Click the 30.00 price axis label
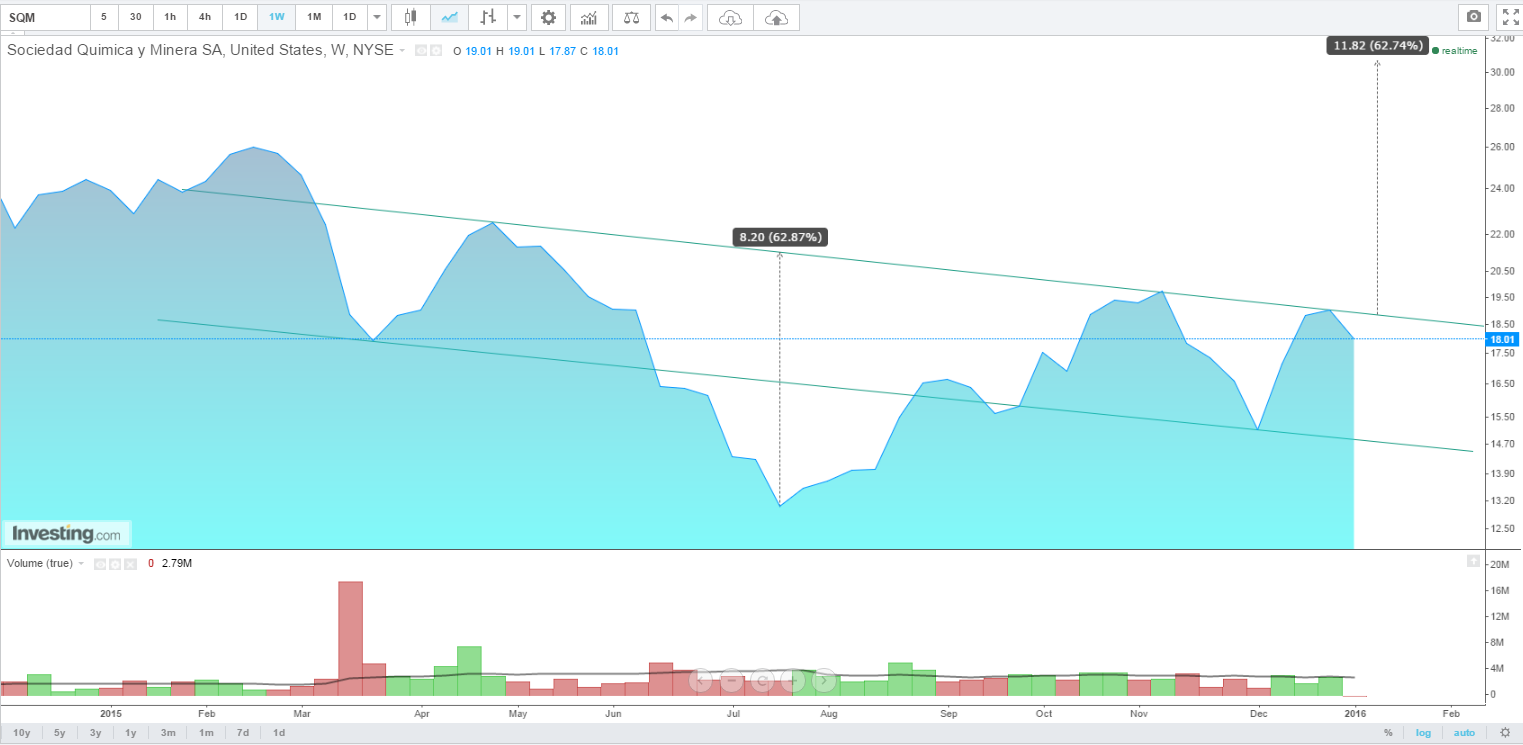This screenshot has width=1523, height=745. click(x=1503, y=72)
